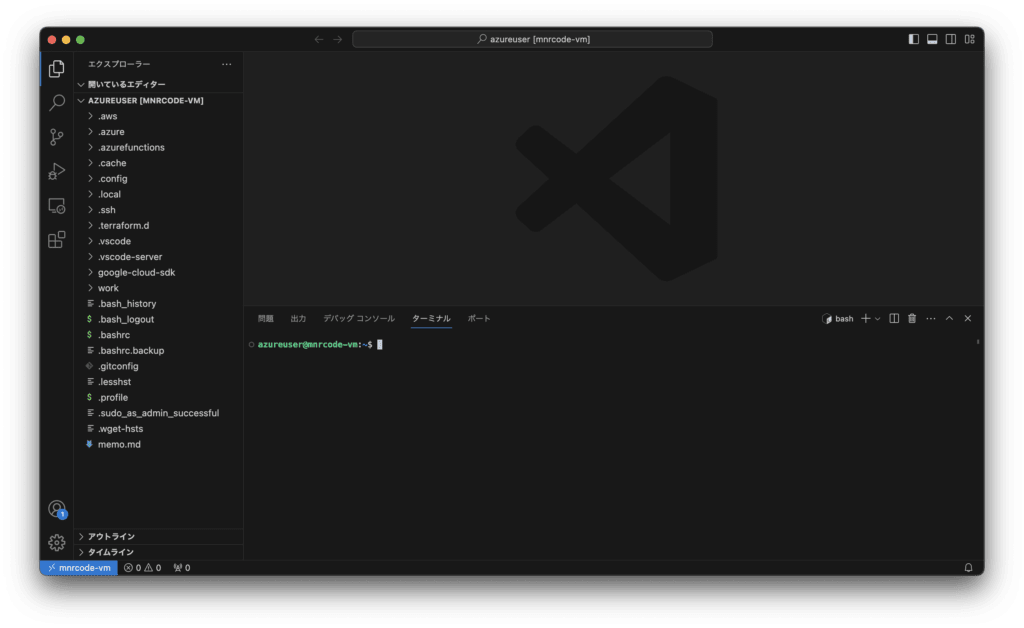Switch to the デバッグ コンソール tab

359,319
